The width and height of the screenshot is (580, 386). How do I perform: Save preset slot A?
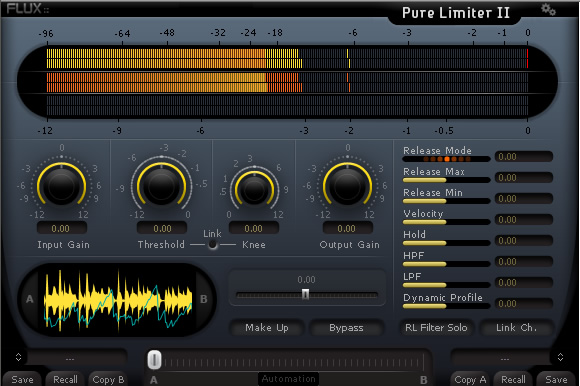(22, 379)
